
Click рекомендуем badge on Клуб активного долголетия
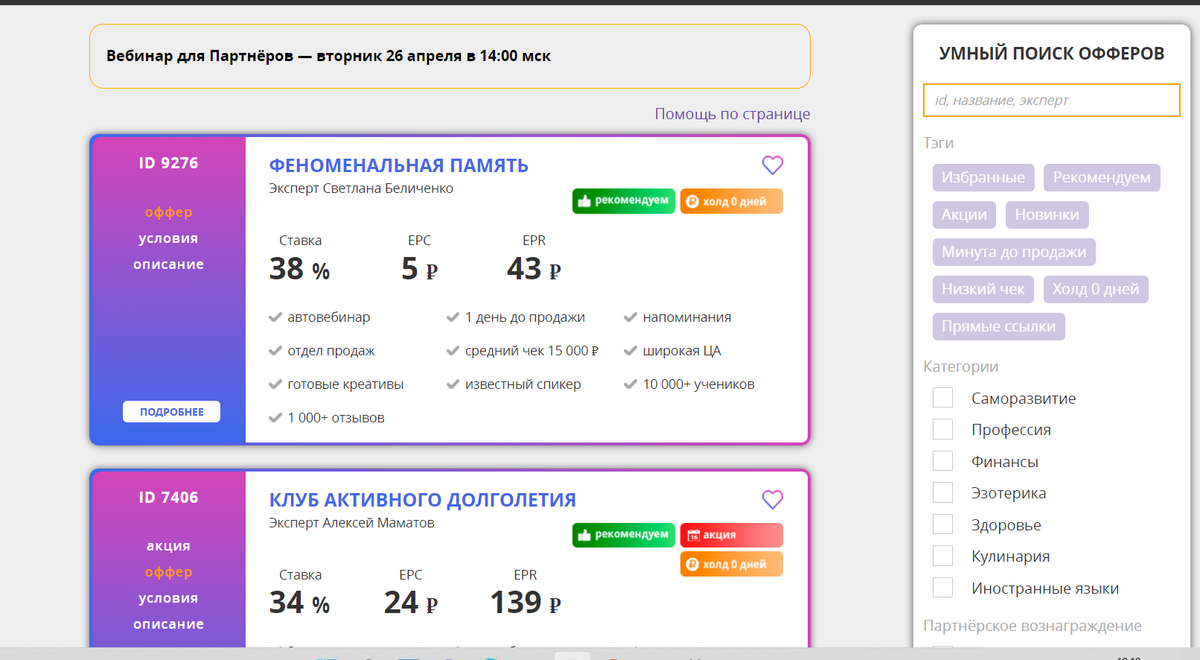tap(623, 535)
